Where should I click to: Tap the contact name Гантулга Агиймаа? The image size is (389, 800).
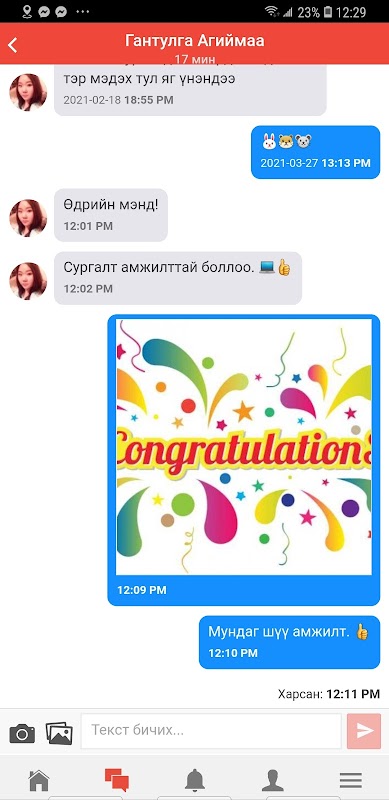pos(194,41)
